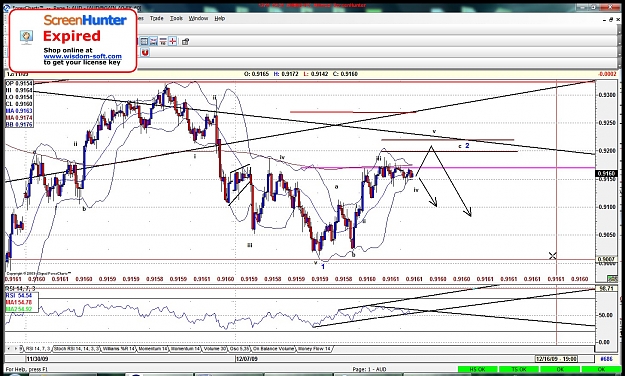This screenshot has width=625, height=376.
Task: Click the BB 0.9176 legend entry
Action: [x=19, y=124]
